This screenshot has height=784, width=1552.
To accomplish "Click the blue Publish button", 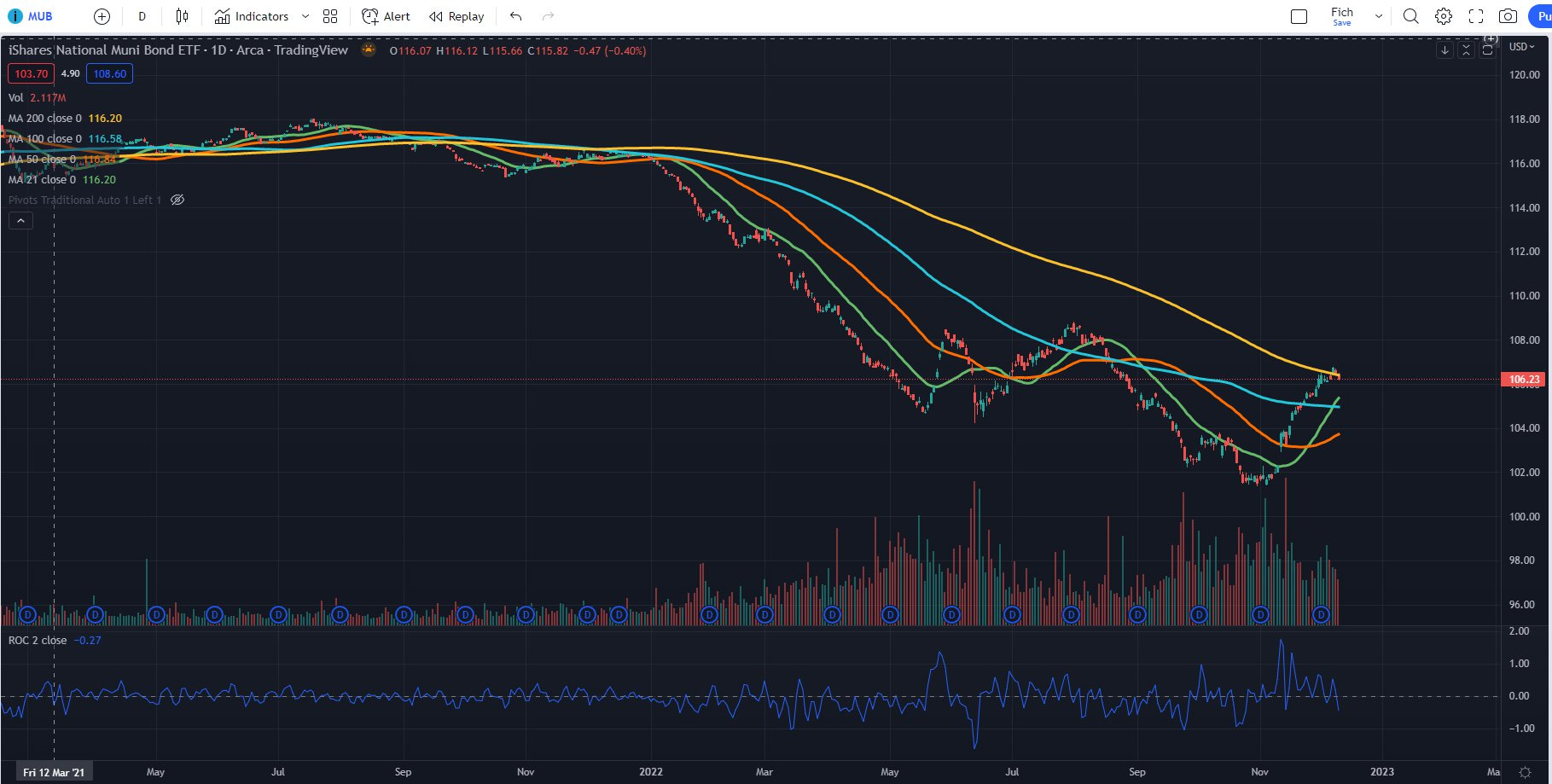I will (x=1541, y=16).
